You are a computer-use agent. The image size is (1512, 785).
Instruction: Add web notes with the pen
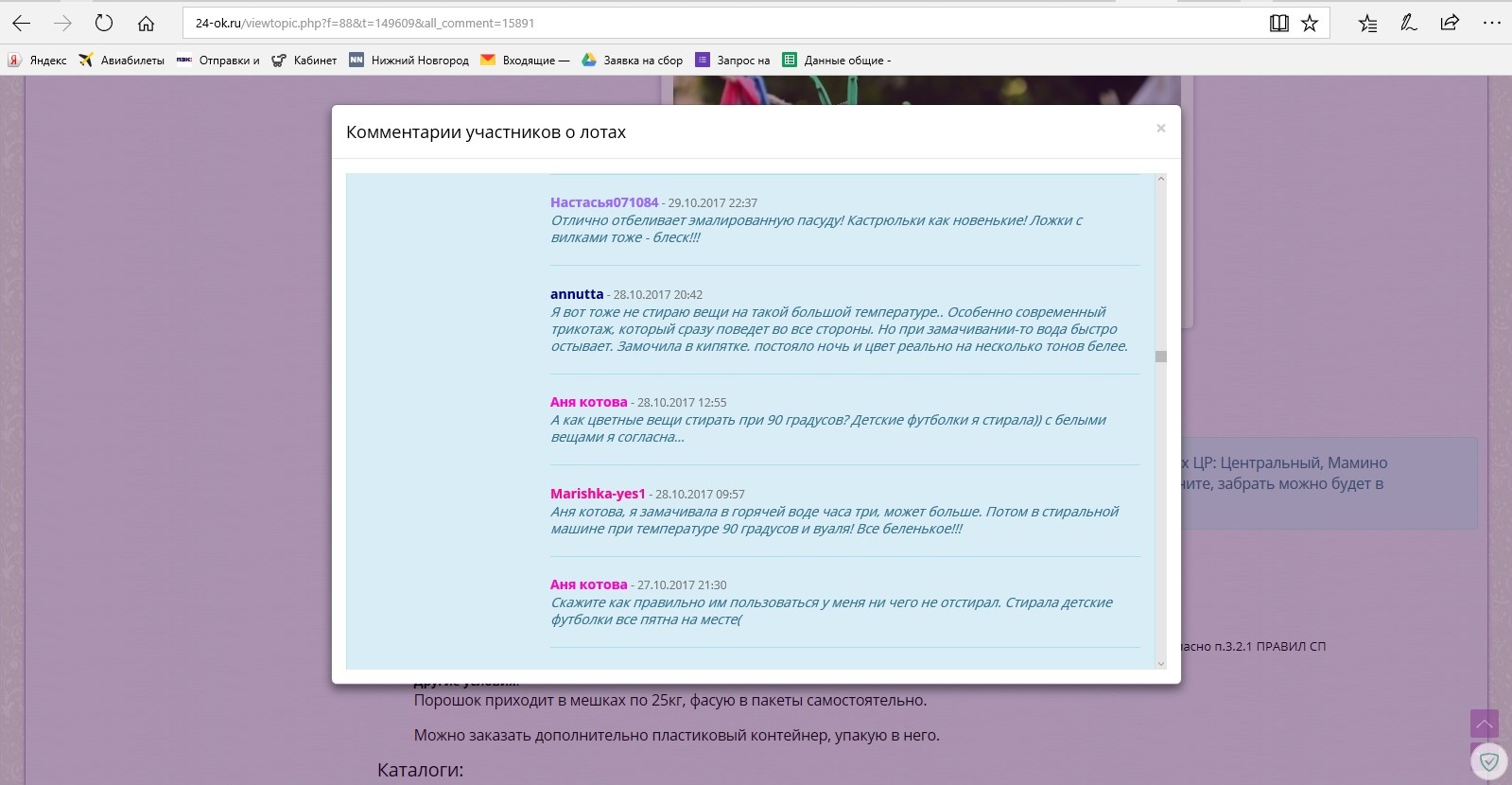click(1409, 23)
